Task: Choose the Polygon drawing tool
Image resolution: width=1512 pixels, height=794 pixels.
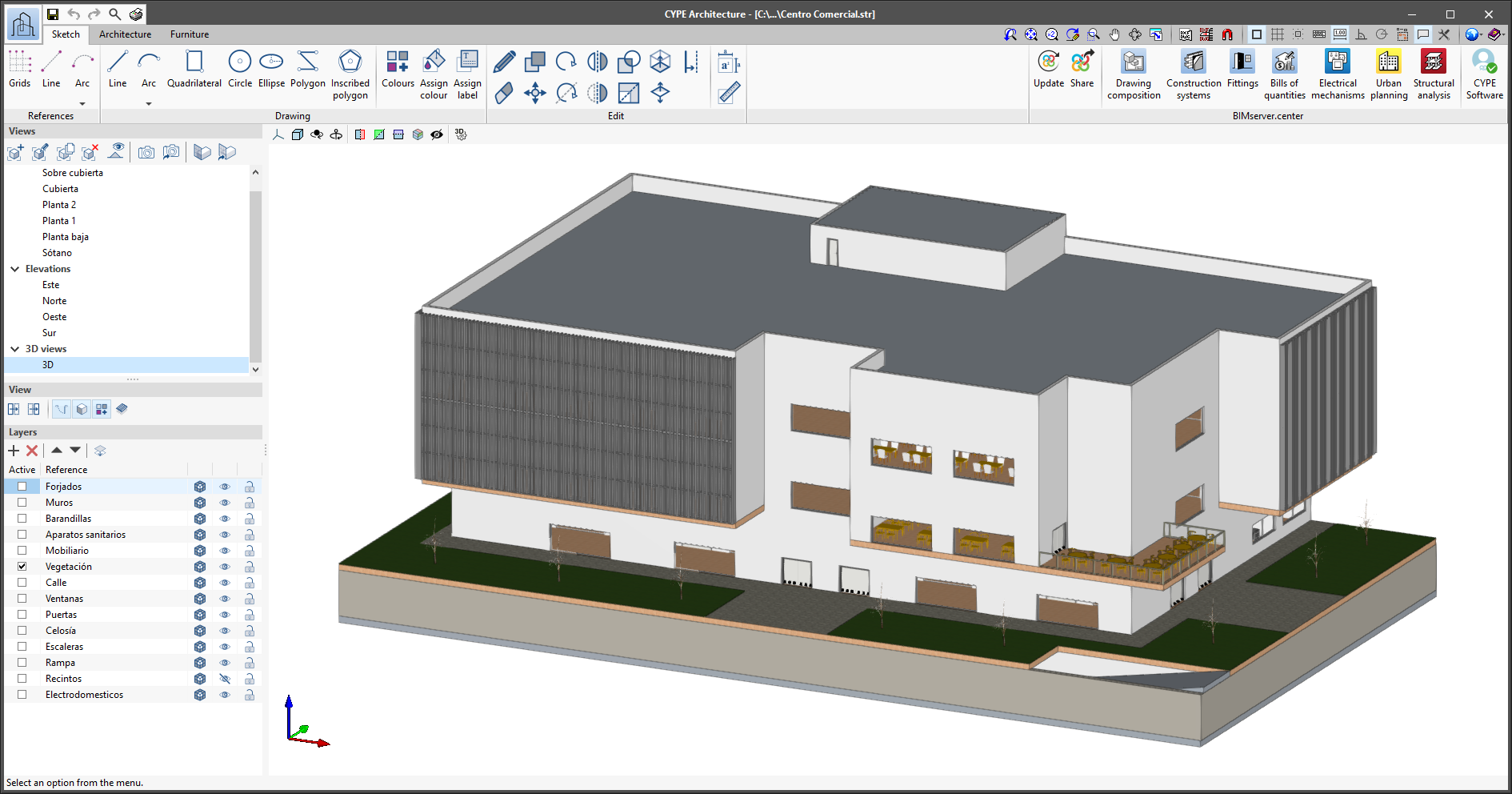Action: click(x=308, y=69)
